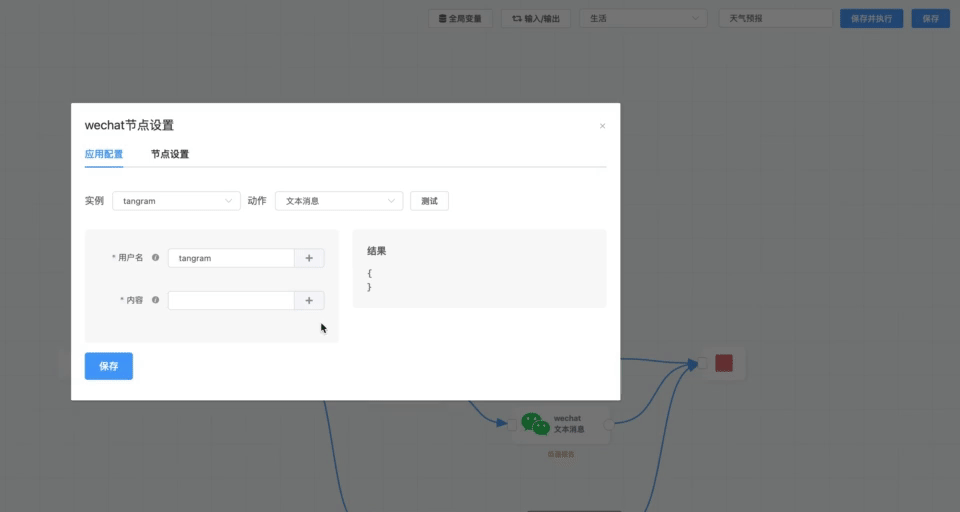Click the plus icon beside 用户名 field
The height and width of the screenshot is (512, 960).
309,258
